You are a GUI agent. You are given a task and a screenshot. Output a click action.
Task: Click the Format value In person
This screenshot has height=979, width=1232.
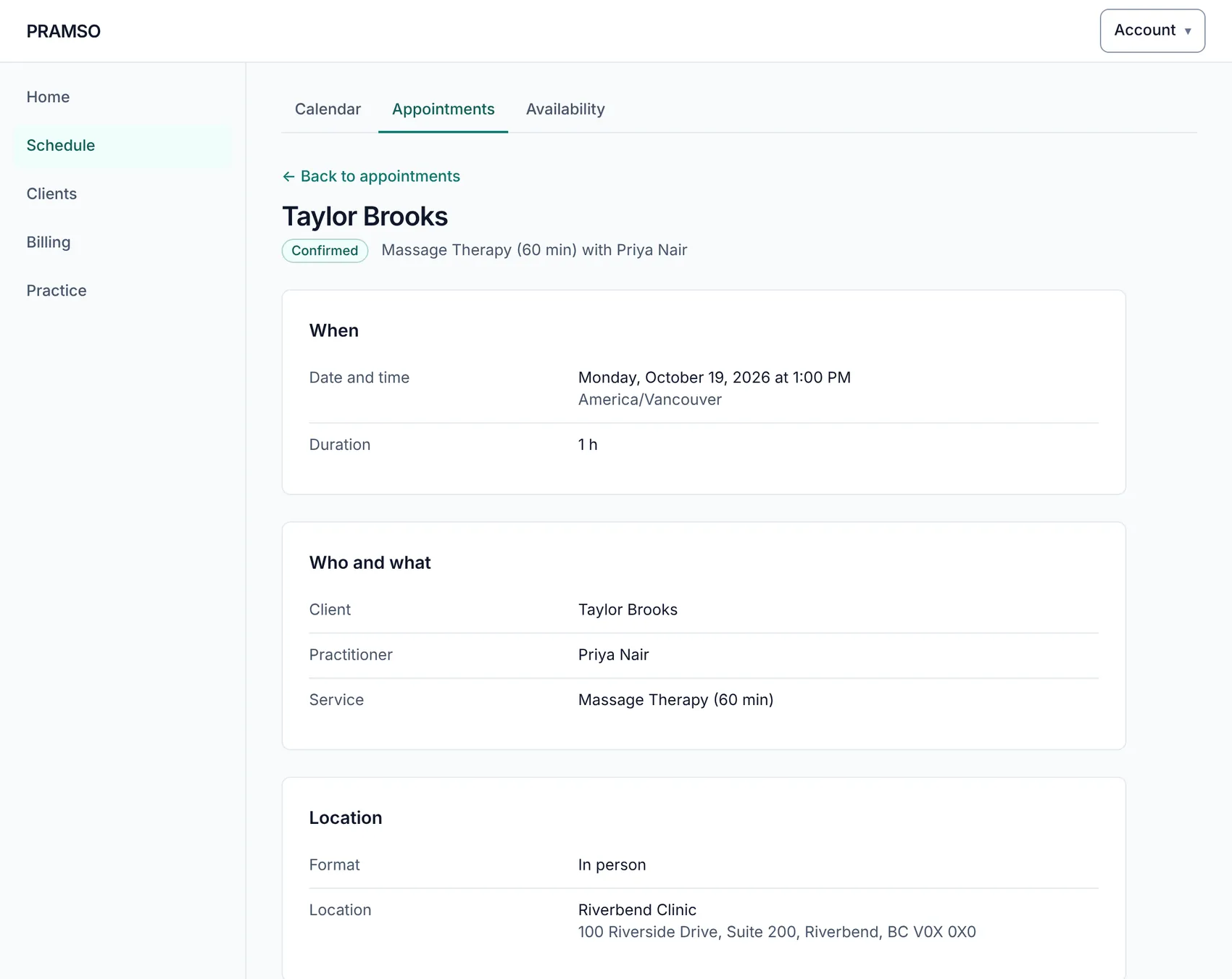[612, 865]
